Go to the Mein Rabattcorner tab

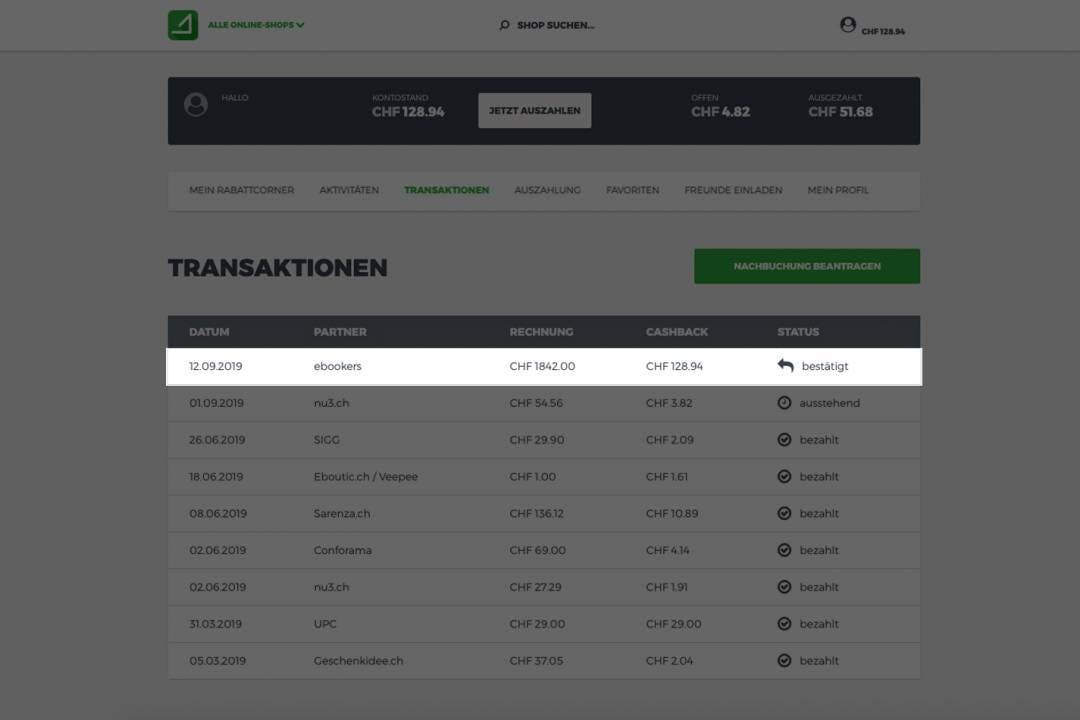241,190
